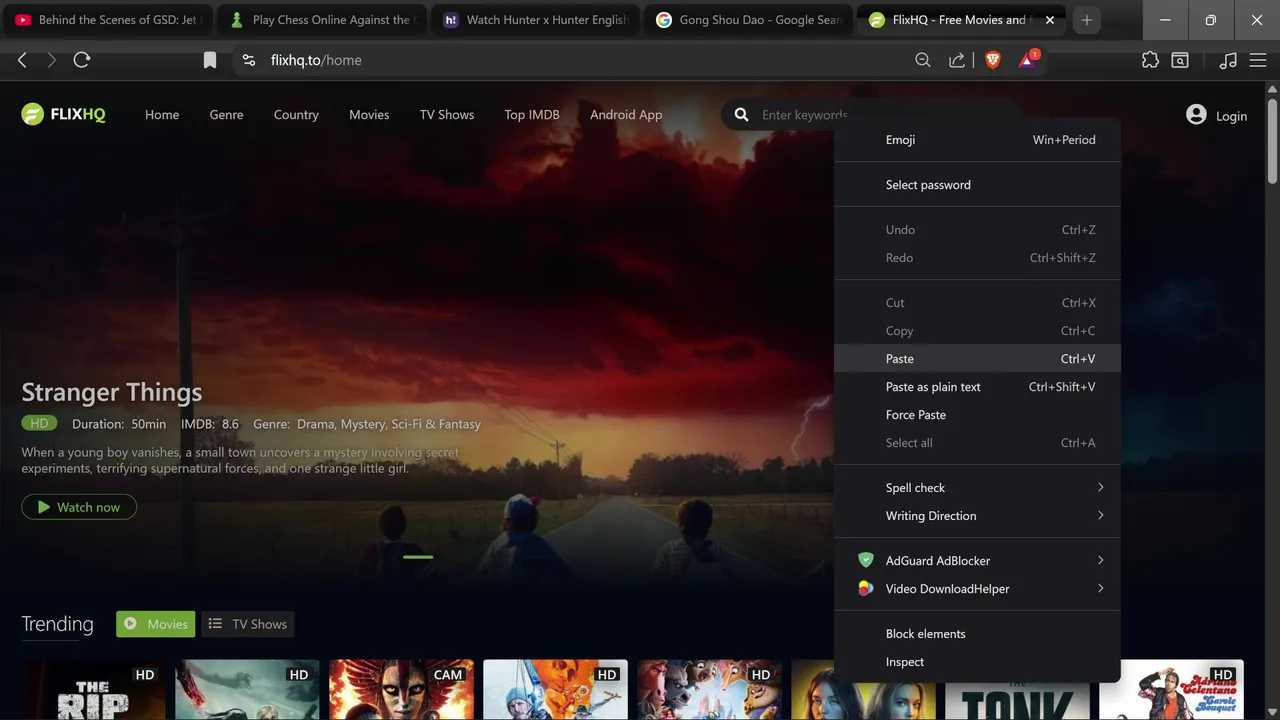Choose Force Paste in context menu

[978, 415]
